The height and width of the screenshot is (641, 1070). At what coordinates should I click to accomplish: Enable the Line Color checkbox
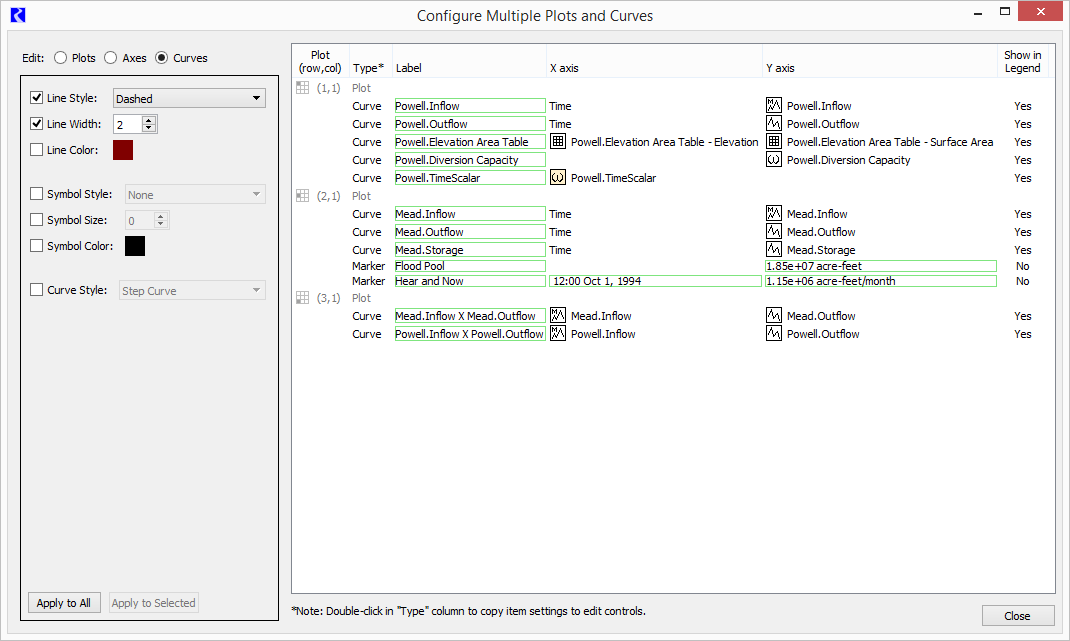pyautogui.click(x=37, y=149)
